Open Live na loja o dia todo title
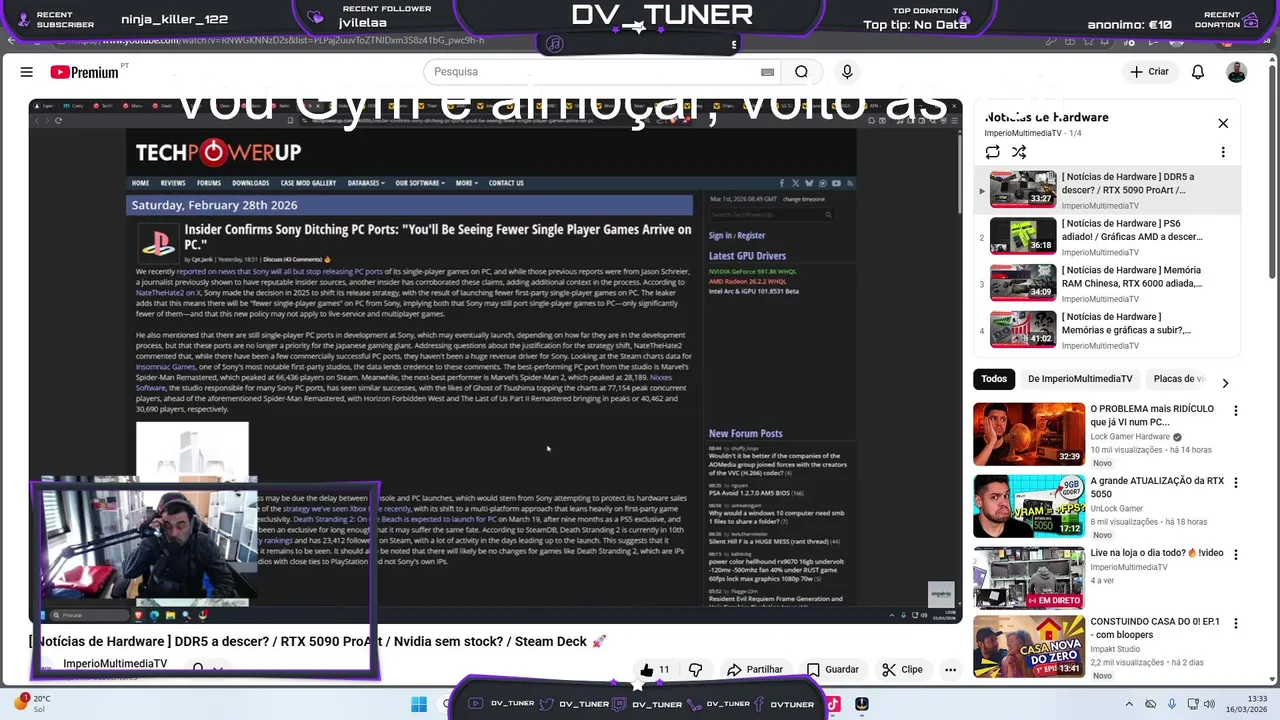The width and height of the screenshot is (1280, 720). (1157, 553)
